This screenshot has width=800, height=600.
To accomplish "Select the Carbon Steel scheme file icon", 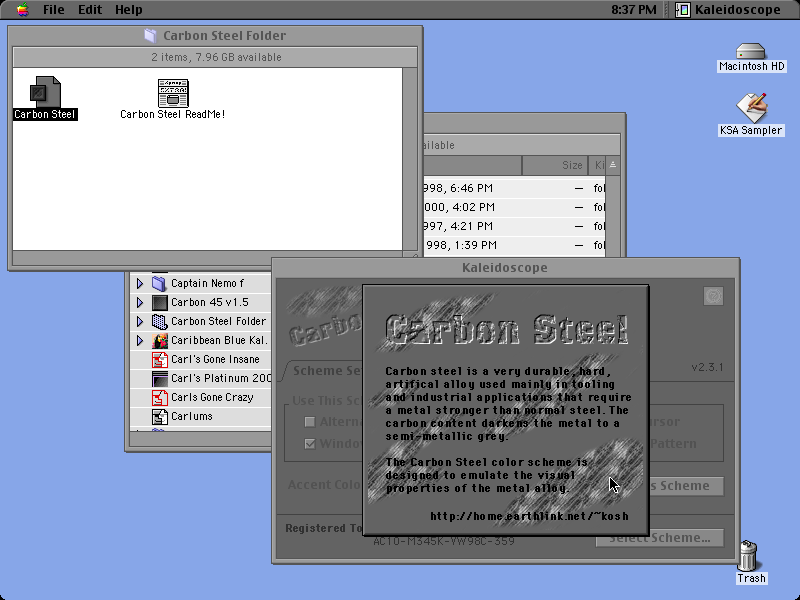I will [x=45, y=92].
